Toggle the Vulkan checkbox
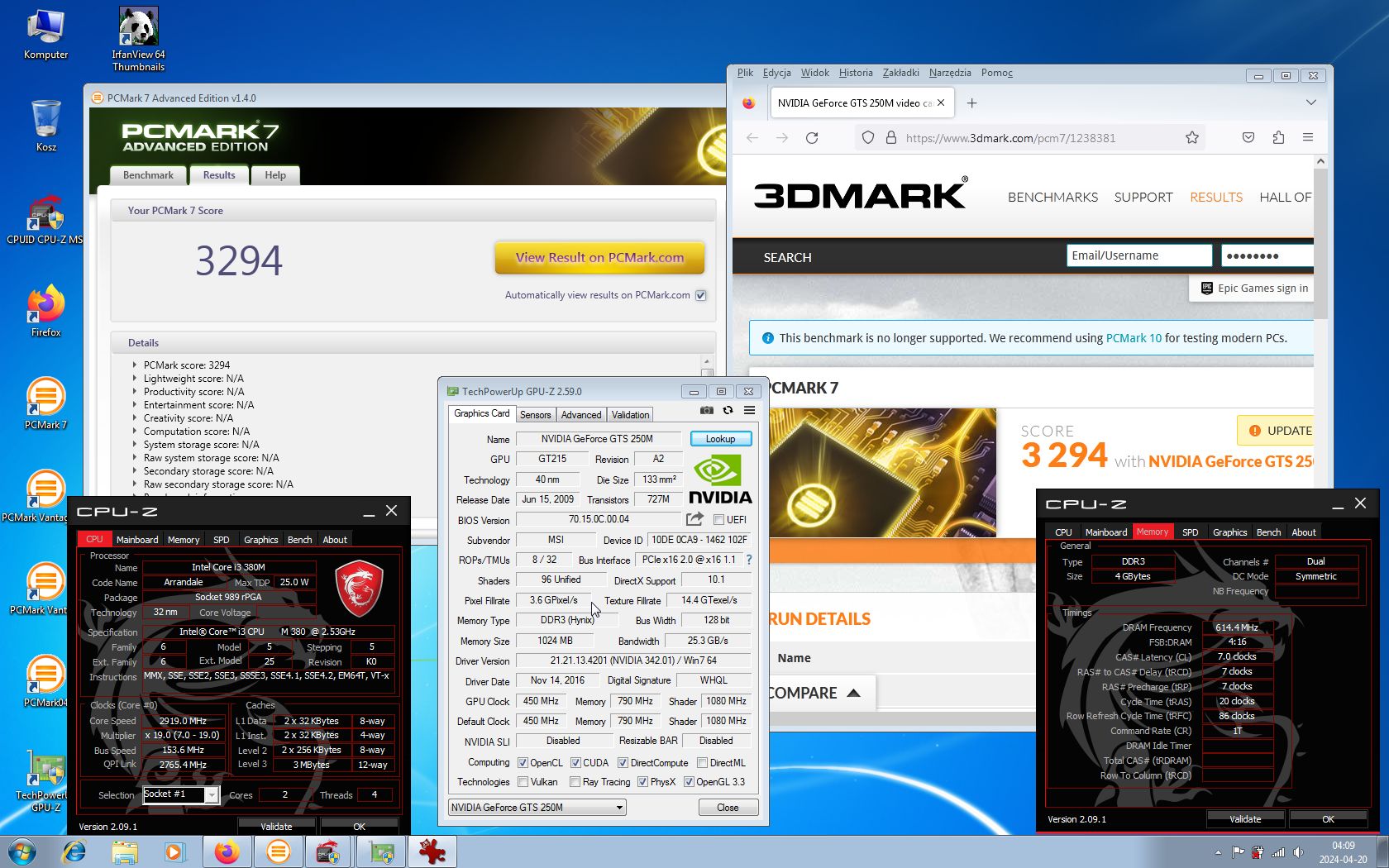1389x868 pixels. [x=523, y=782]
